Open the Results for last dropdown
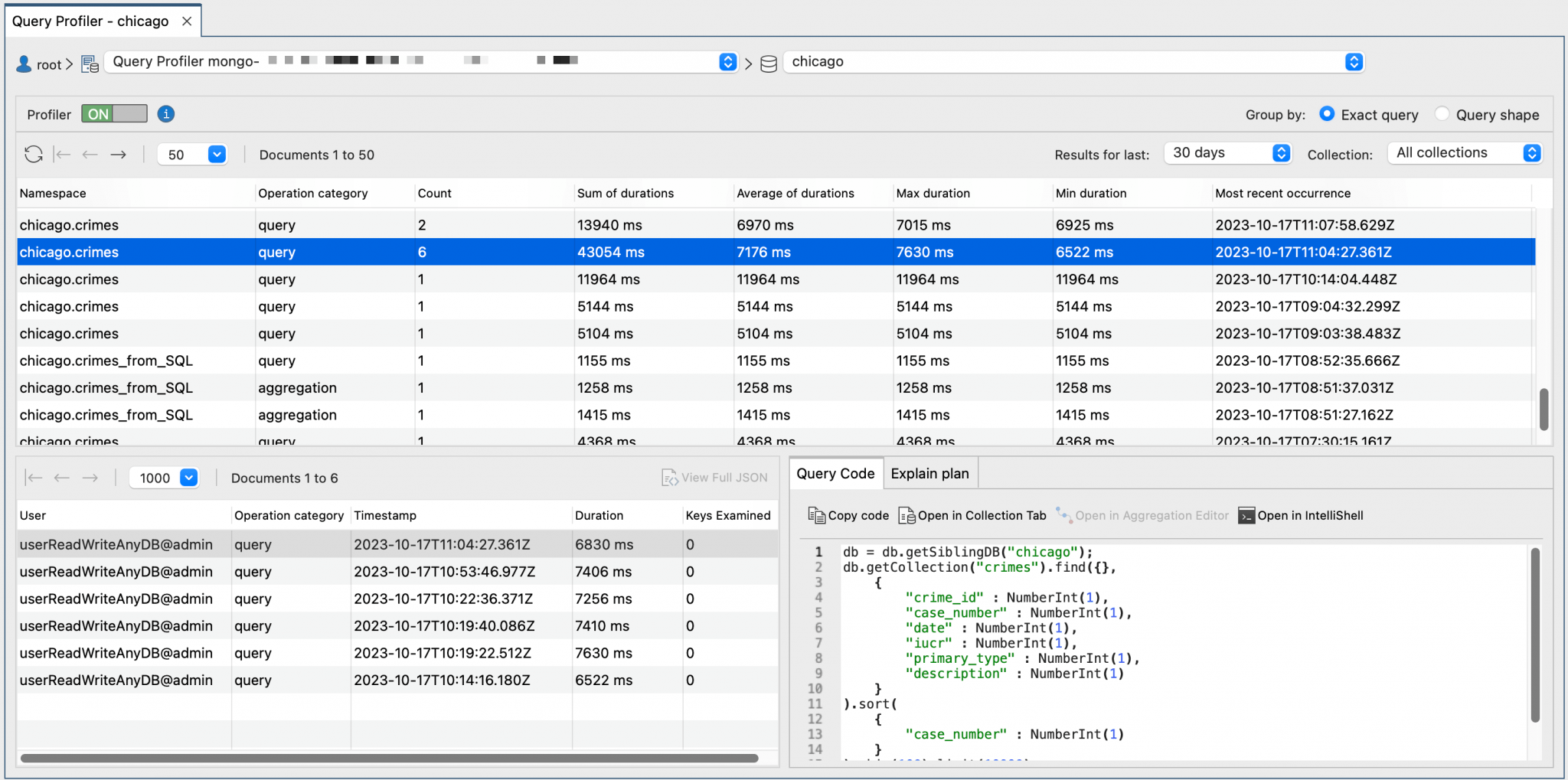Screen dimensions: 1568x780 pyautogui.click(x=1226, y=152)
